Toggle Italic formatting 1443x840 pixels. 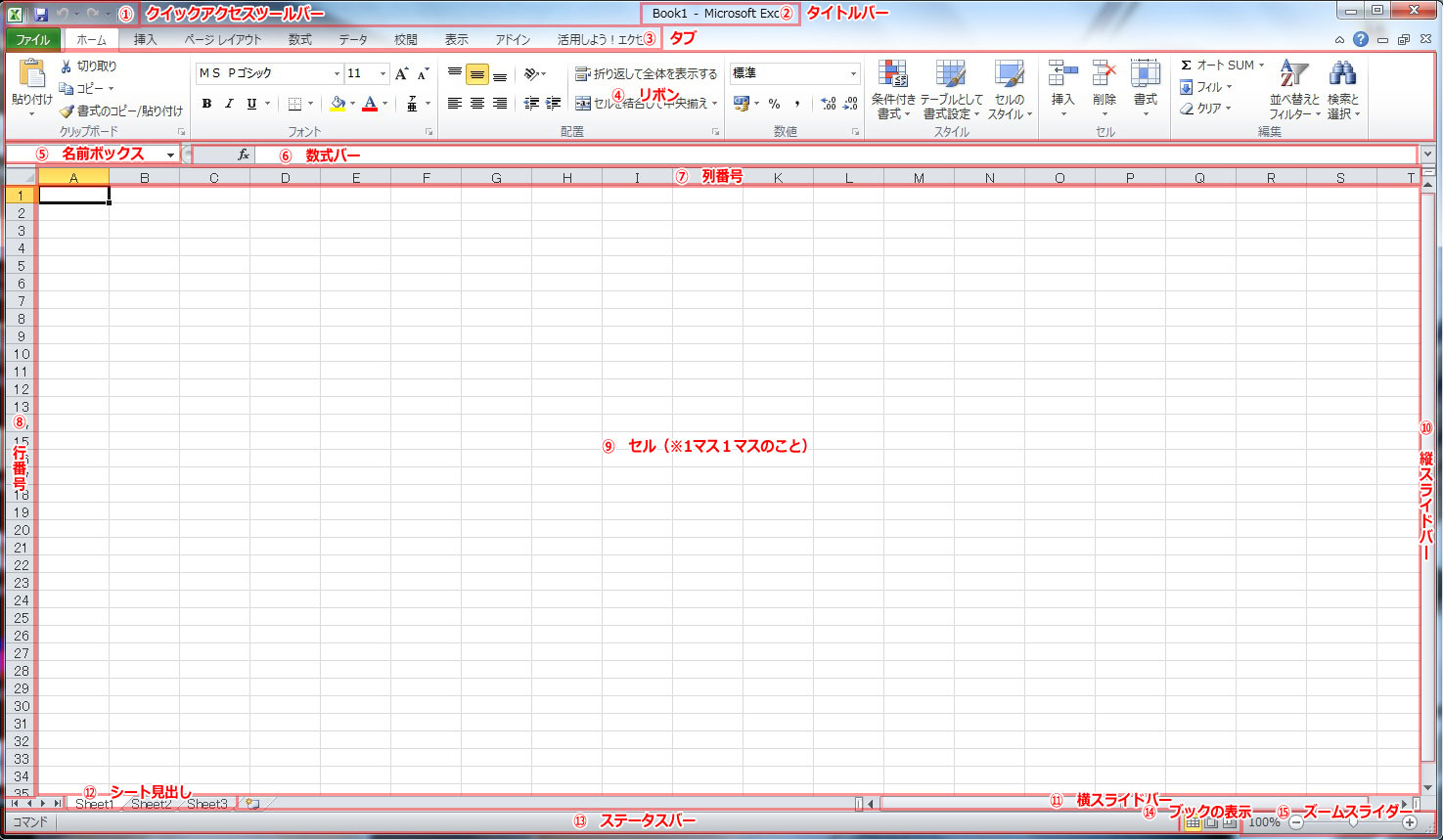229,104
